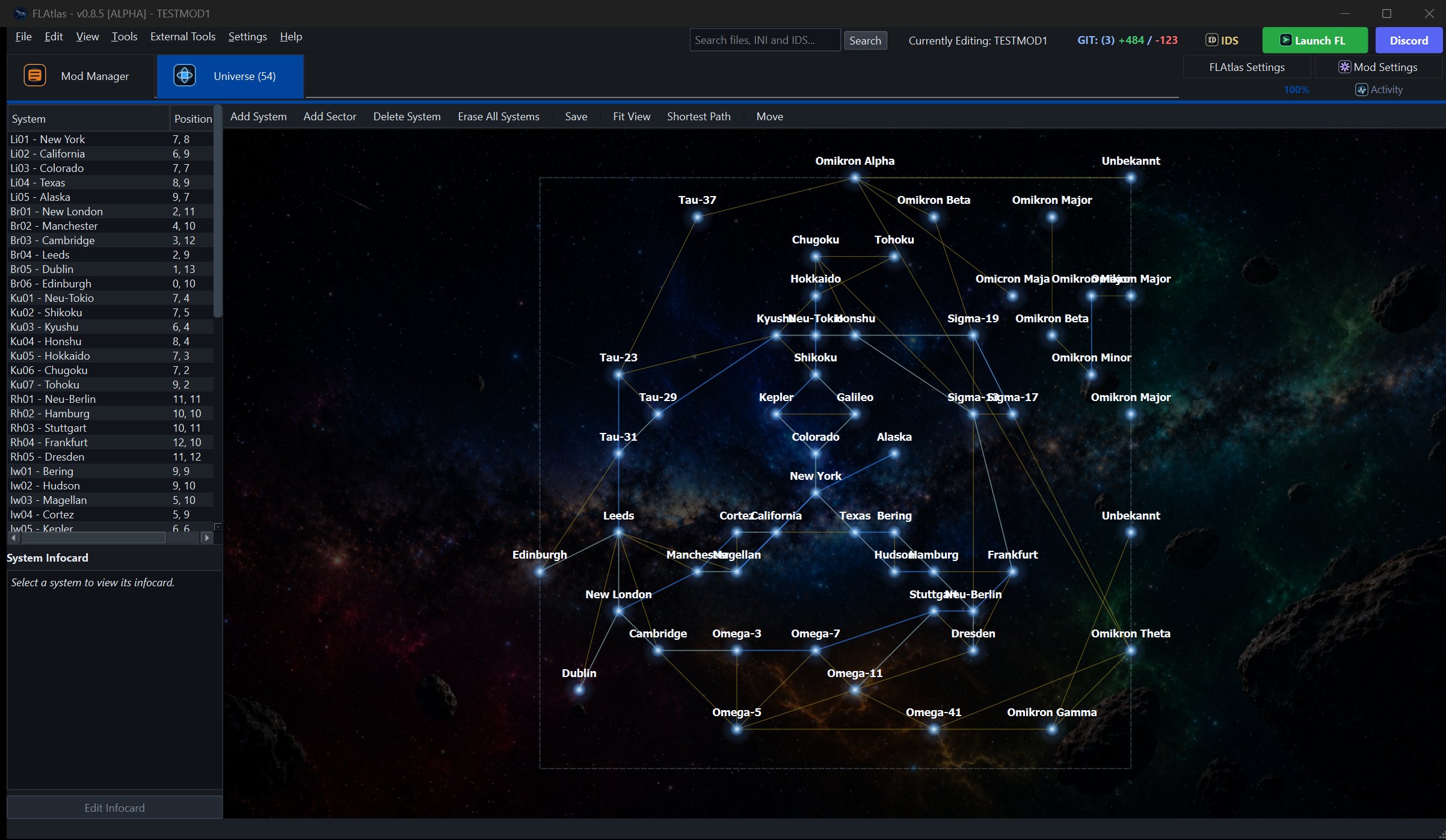Click the Launch FL play icon

[x=1285, y=40]
